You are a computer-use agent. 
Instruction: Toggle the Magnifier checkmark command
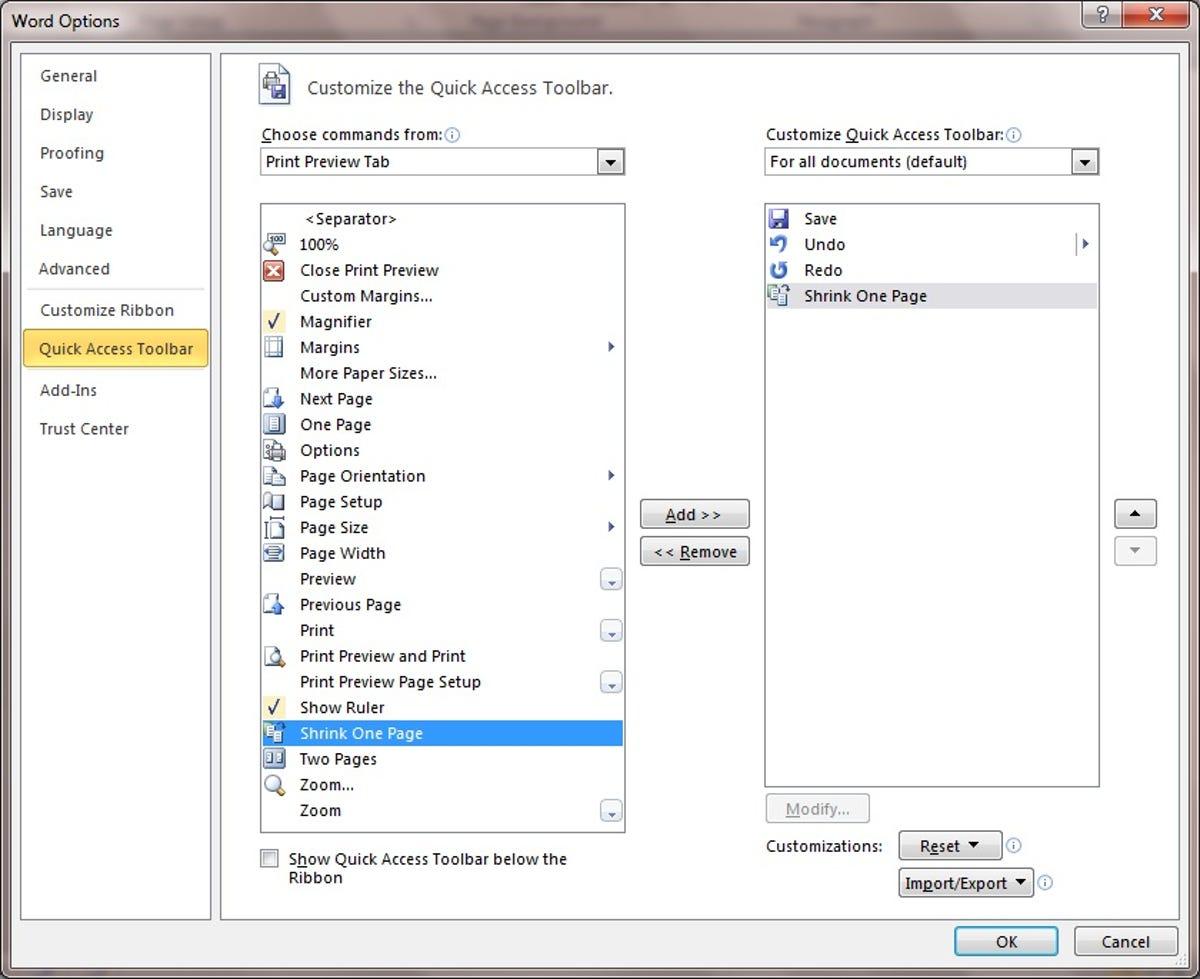(274, 321)
